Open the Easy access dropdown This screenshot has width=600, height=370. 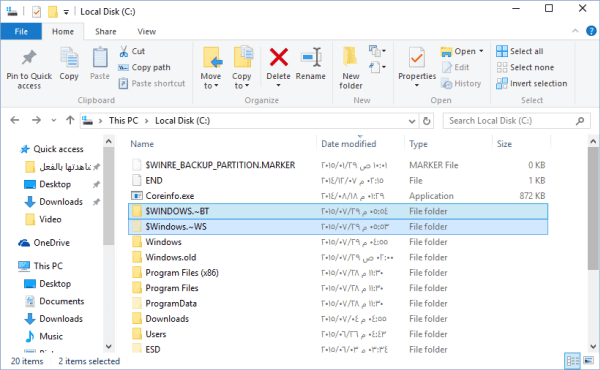click(x=377, y=67)
